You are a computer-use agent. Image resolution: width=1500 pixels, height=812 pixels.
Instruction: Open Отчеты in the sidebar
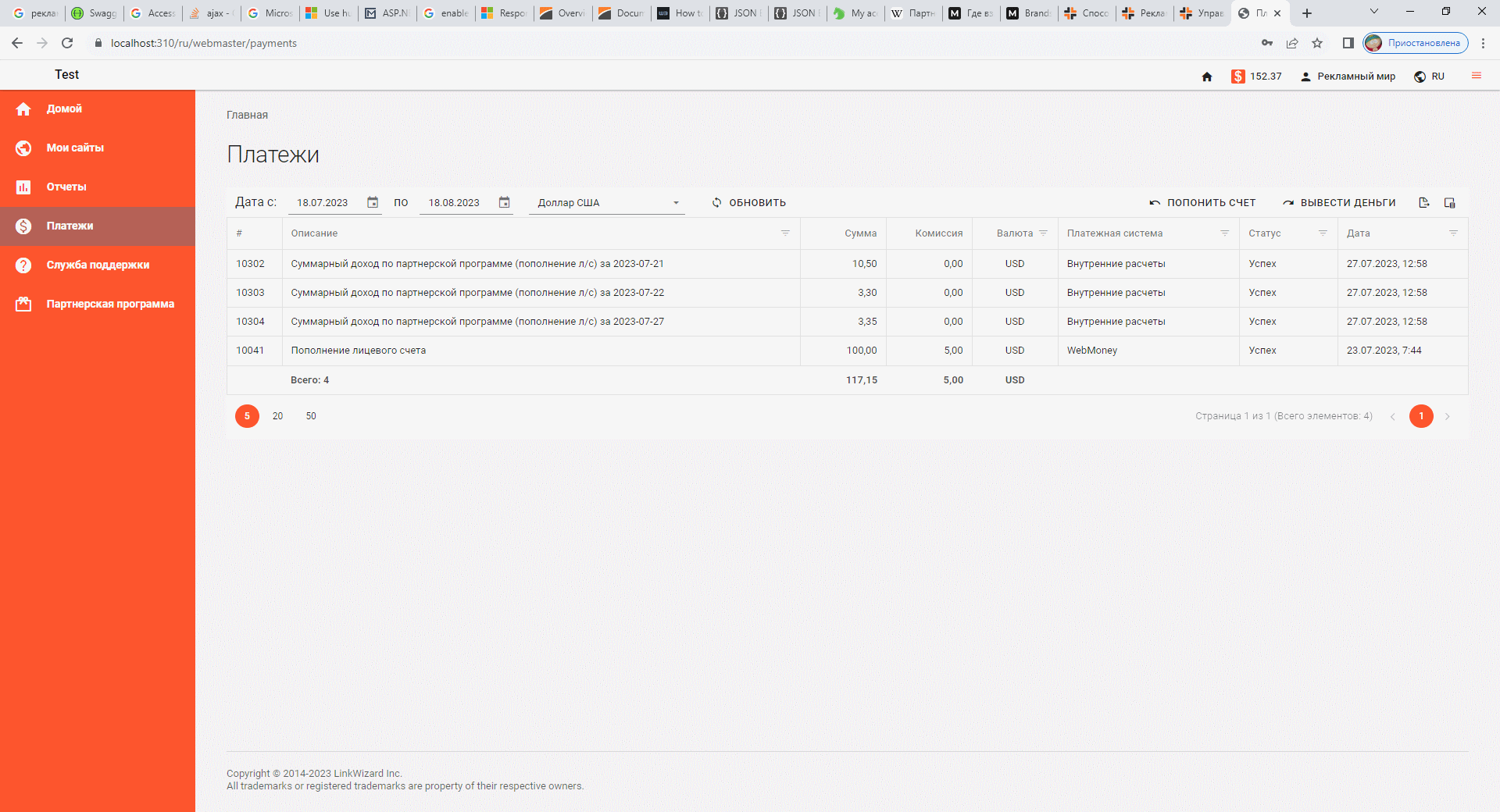(66, 187)
